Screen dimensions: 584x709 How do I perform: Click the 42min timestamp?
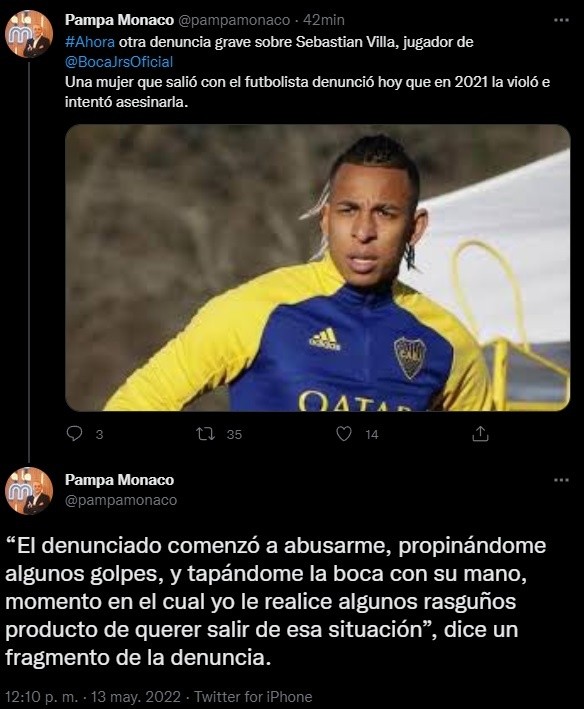click(324, 20)
